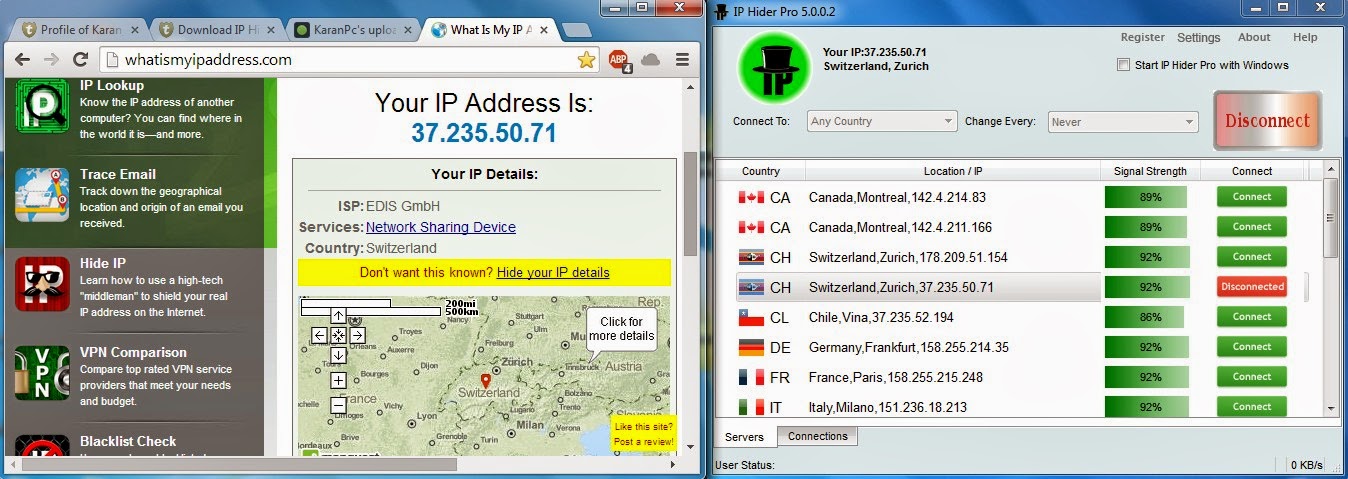Click the Blacklist Check sidebar icon
Viewport: 1348px width, 479px height.
42,447
